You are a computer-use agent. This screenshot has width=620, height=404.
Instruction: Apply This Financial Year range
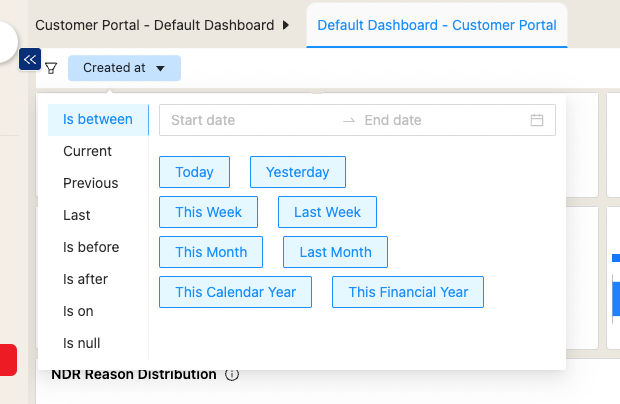408,292
